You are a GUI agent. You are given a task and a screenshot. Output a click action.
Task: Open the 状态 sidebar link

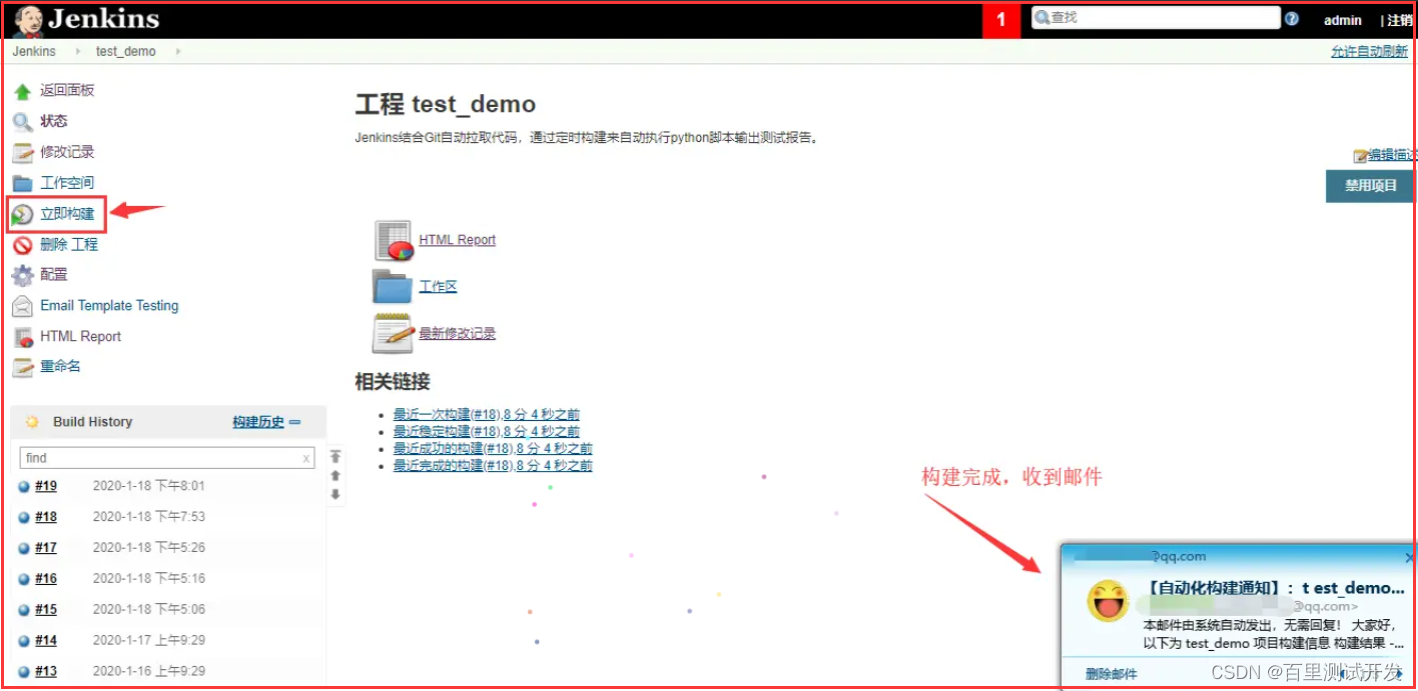coord(54,121)
